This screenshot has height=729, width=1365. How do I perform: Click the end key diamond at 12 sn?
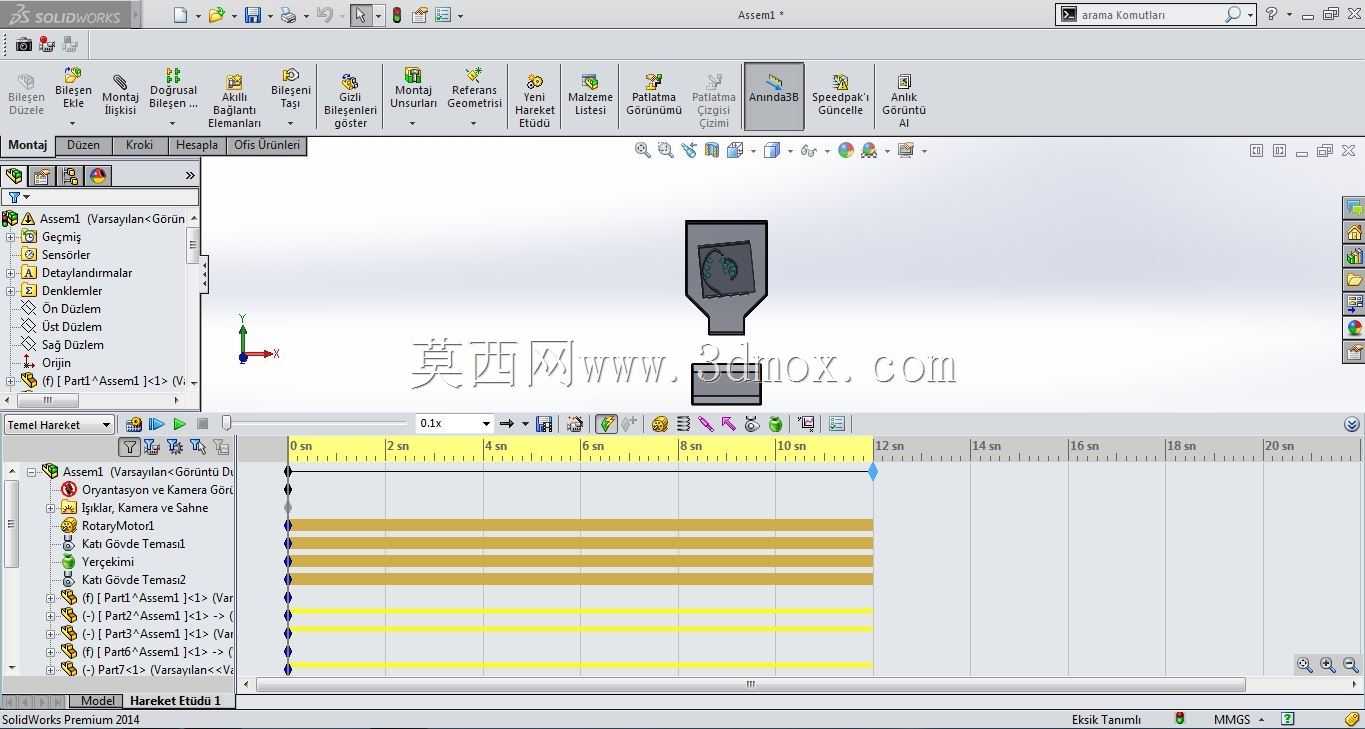pos(873,471)
